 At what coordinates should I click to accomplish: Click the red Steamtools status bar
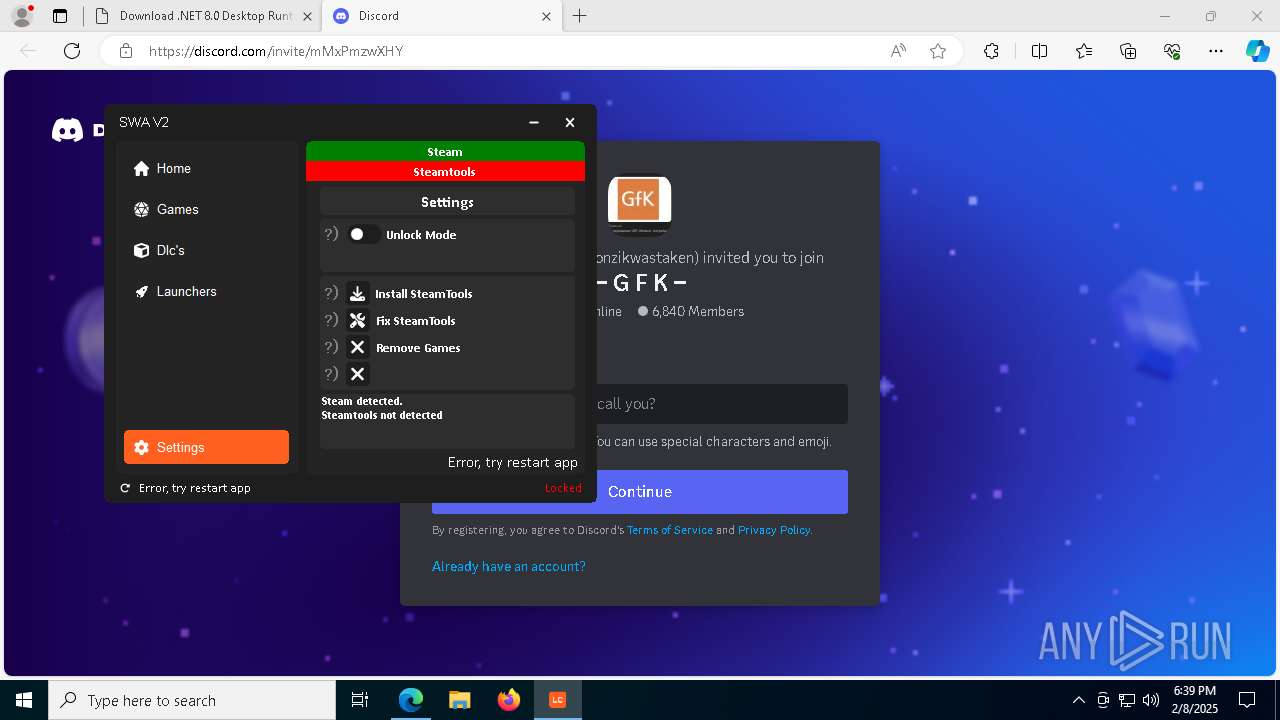tap(445, 171)
